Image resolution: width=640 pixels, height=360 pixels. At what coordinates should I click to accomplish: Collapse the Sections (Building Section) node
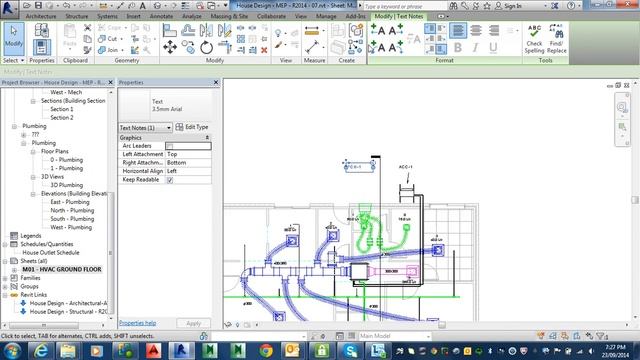(33, 101)
